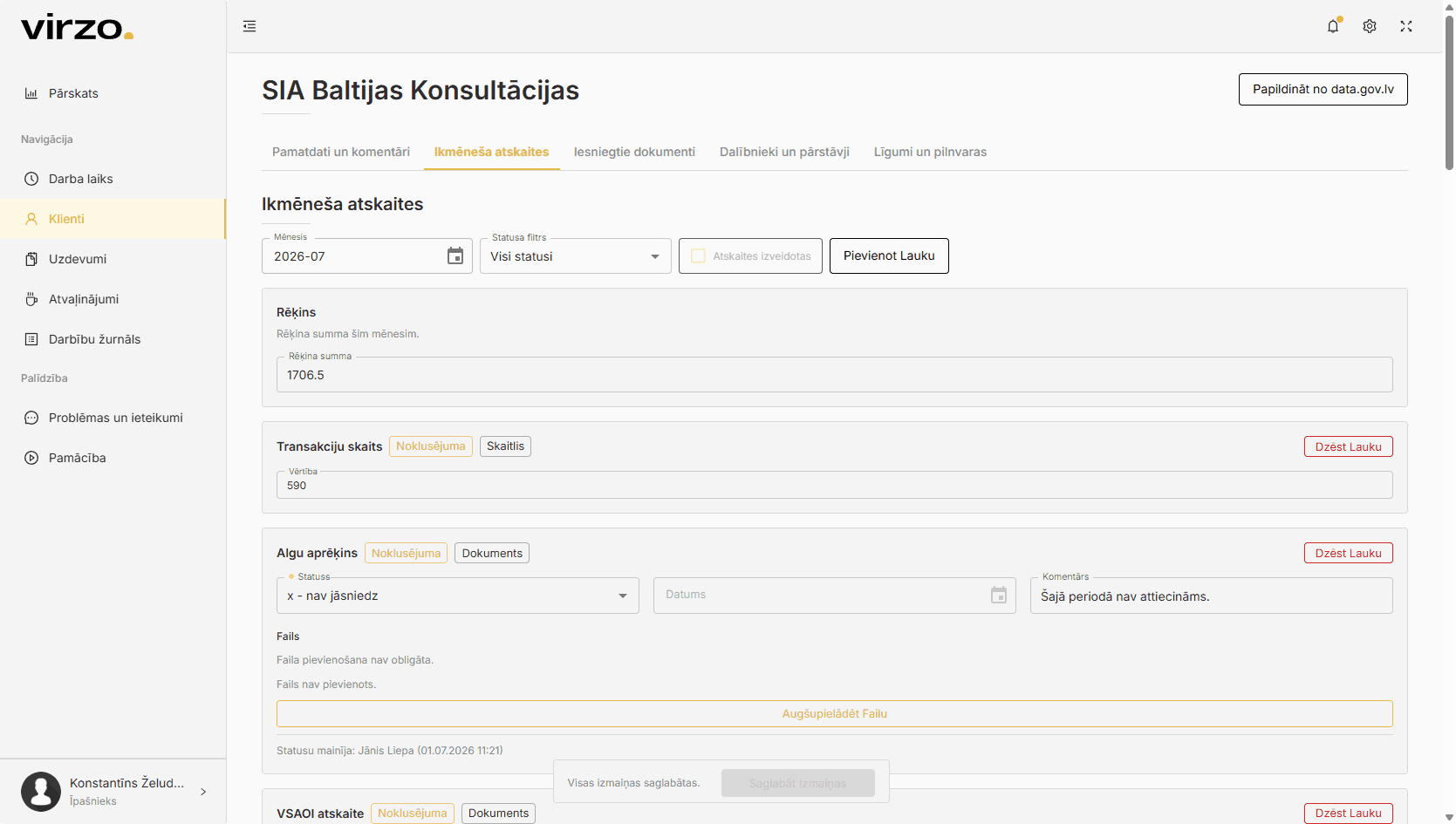Open Uzdevumi in the sidebar

tap(113, 259)
